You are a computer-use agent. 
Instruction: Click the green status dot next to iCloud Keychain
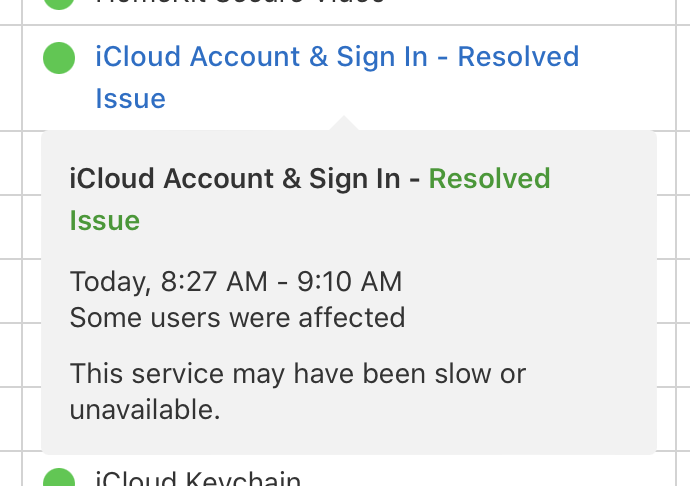[x=60, y=478]
